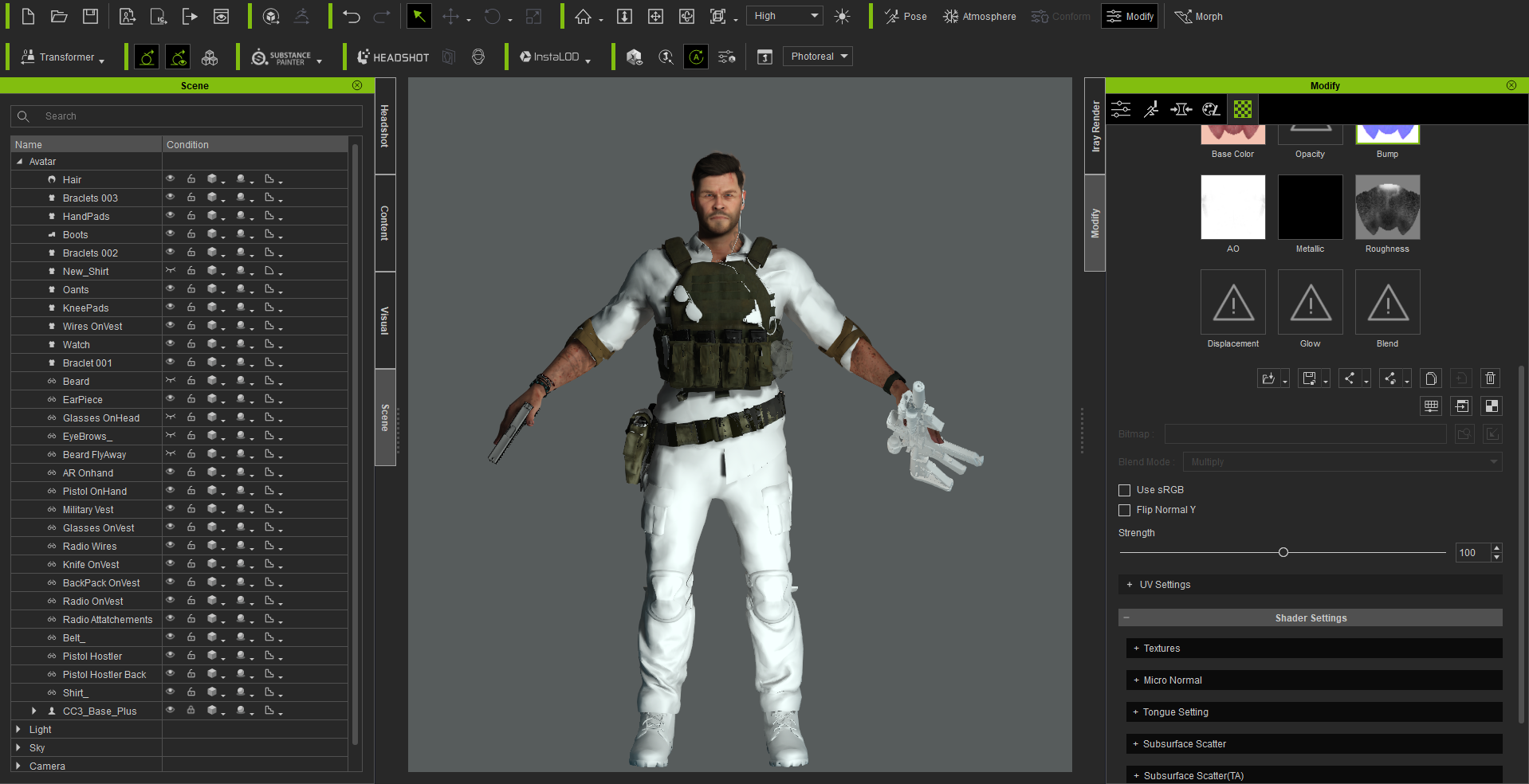Image resolution: width=1529 pixels, height=784 pixels.
Task: Open the Morph tool
Action: click(1198, 16)
